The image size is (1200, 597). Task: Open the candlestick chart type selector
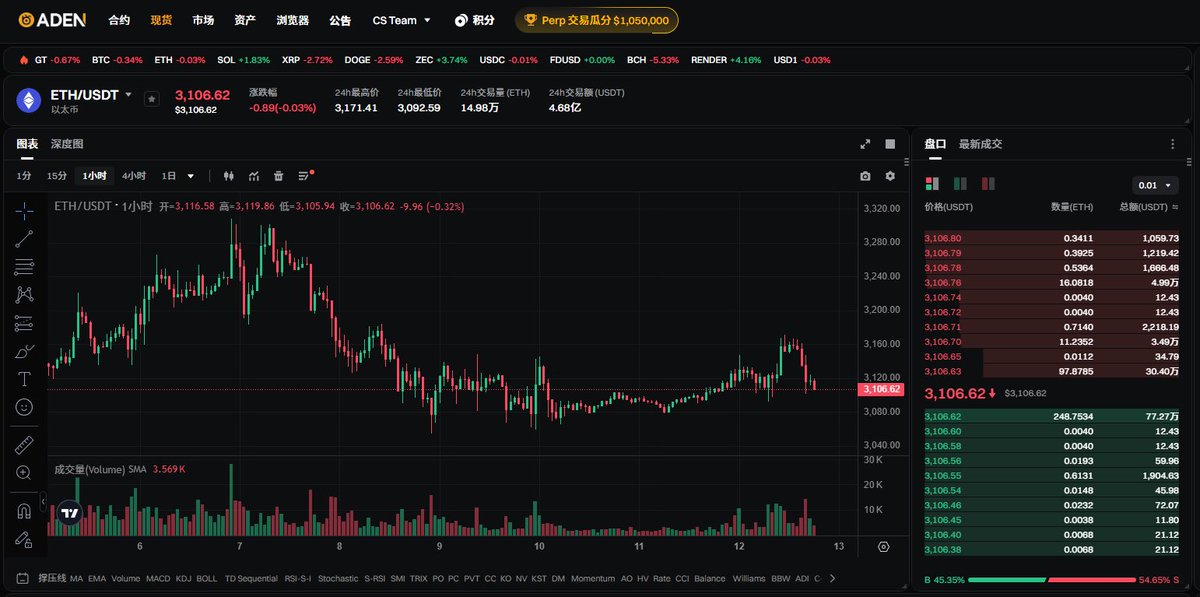(228, 176)
